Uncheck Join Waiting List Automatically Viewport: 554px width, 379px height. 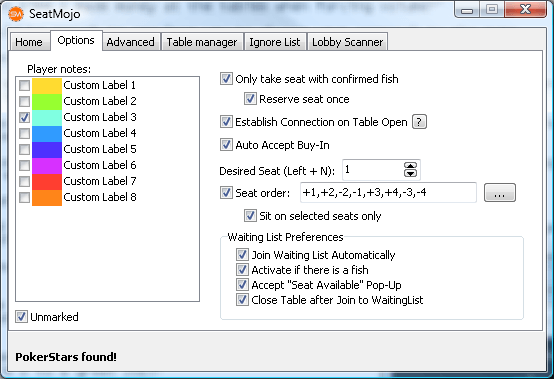pyautogui.click(x=242, y=254)
